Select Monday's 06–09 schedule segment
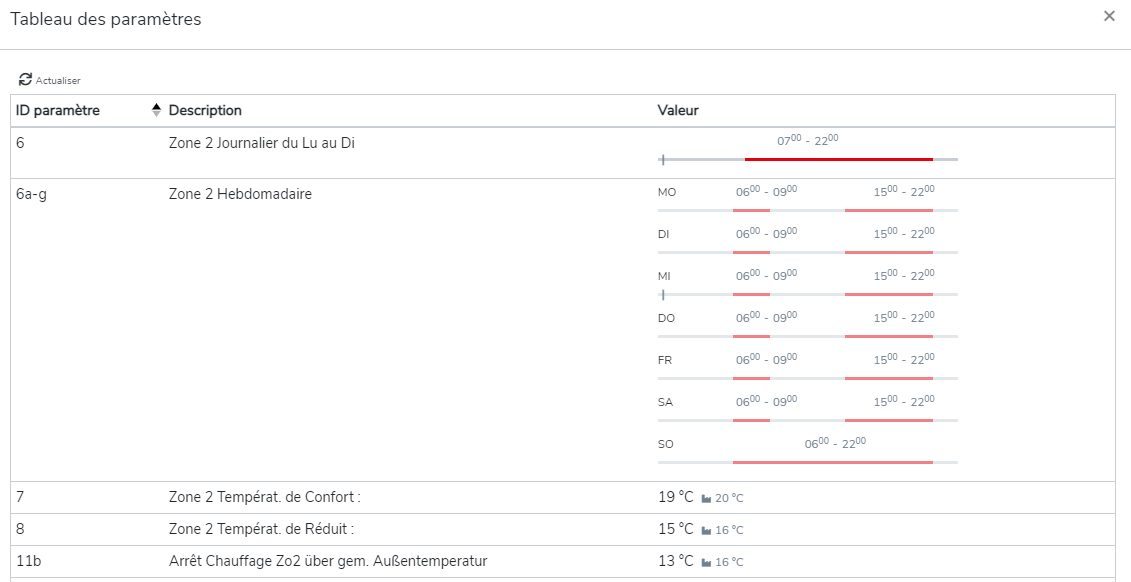This screenshot has height=582, width=1131. [x=751, y=210]
